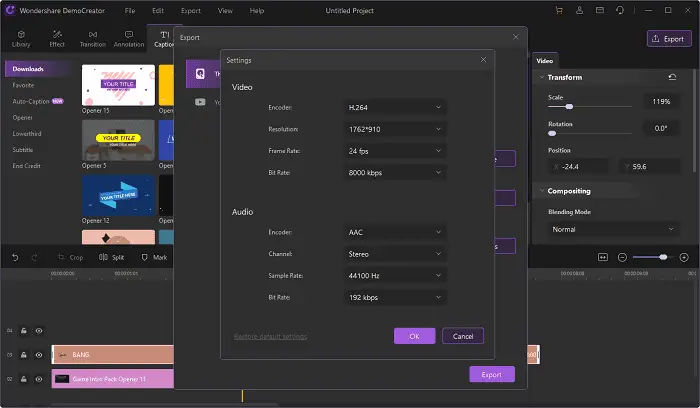
Task: Open the File menu
Action: tap(130, 11)
